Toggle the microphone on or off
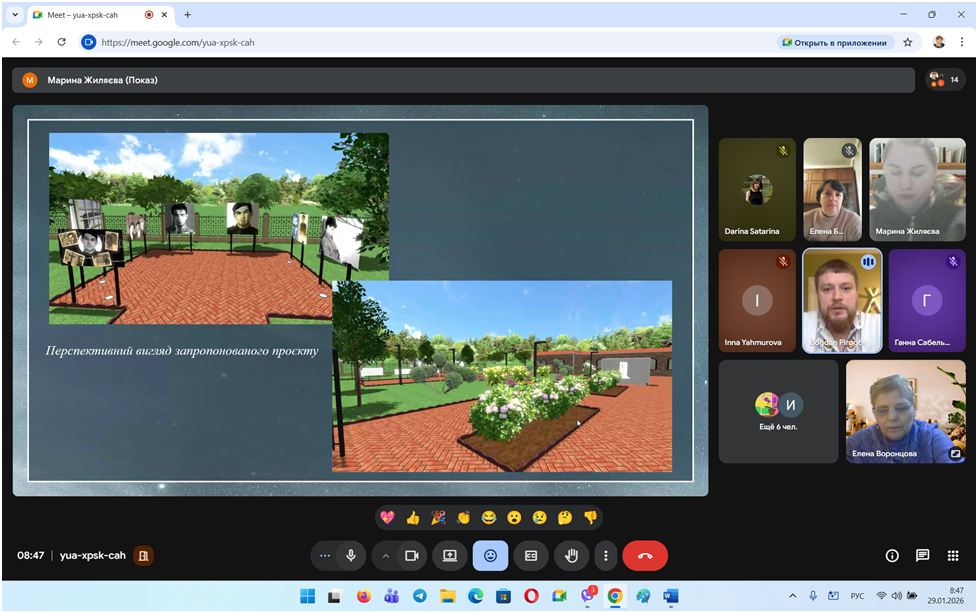The image size is (978, 613). (351, 555)
